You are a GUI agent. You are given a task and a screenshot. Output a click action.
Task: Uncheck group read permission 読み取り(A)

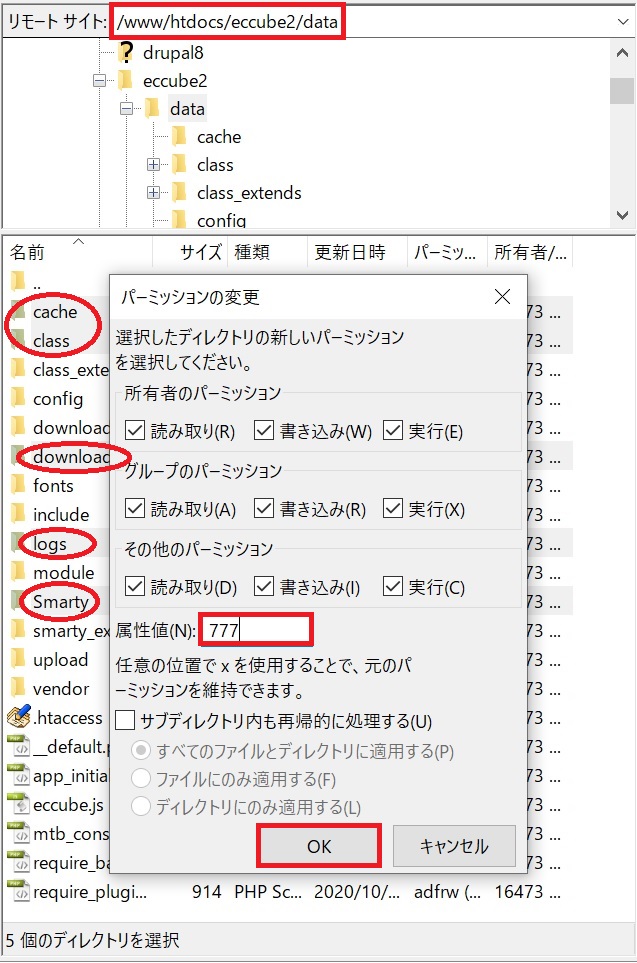[135, 509]
